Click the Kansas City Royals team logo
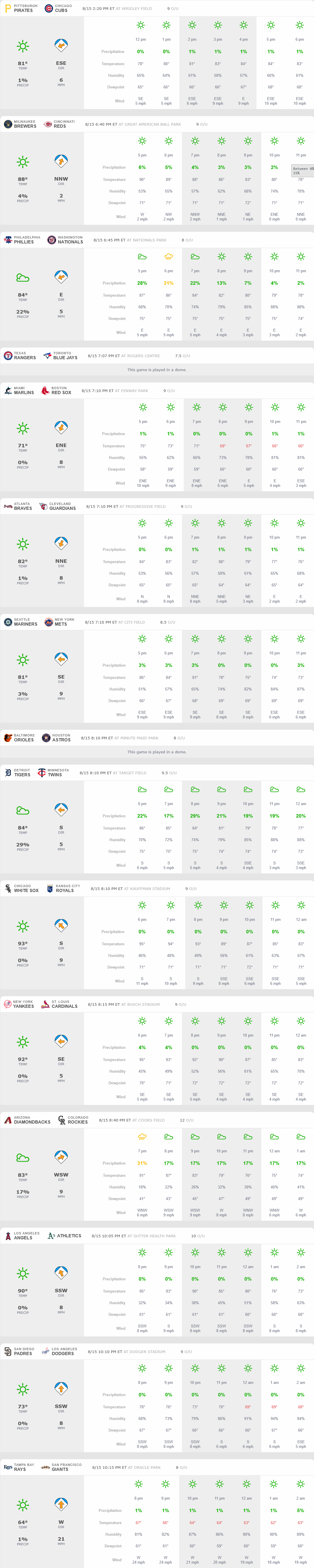 click(50, 889)
